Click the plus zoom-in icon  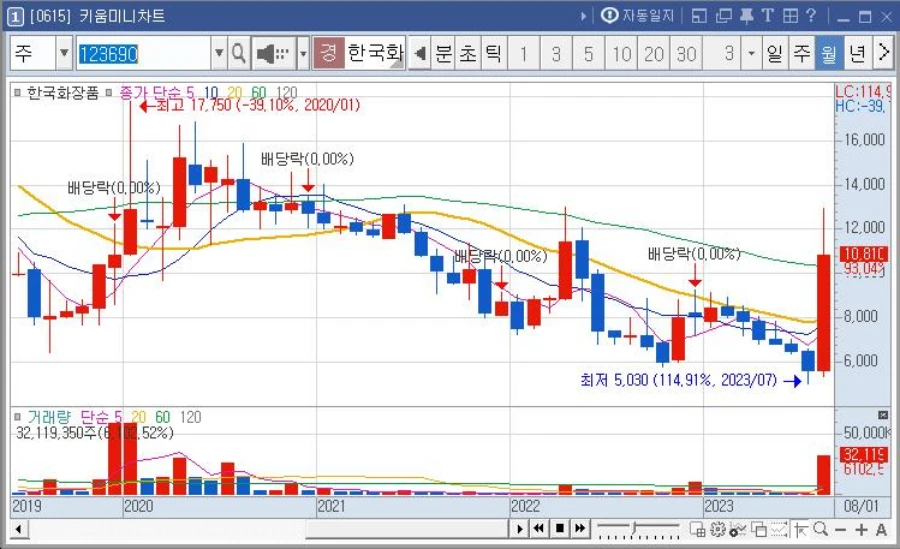[x=860, y=529]
